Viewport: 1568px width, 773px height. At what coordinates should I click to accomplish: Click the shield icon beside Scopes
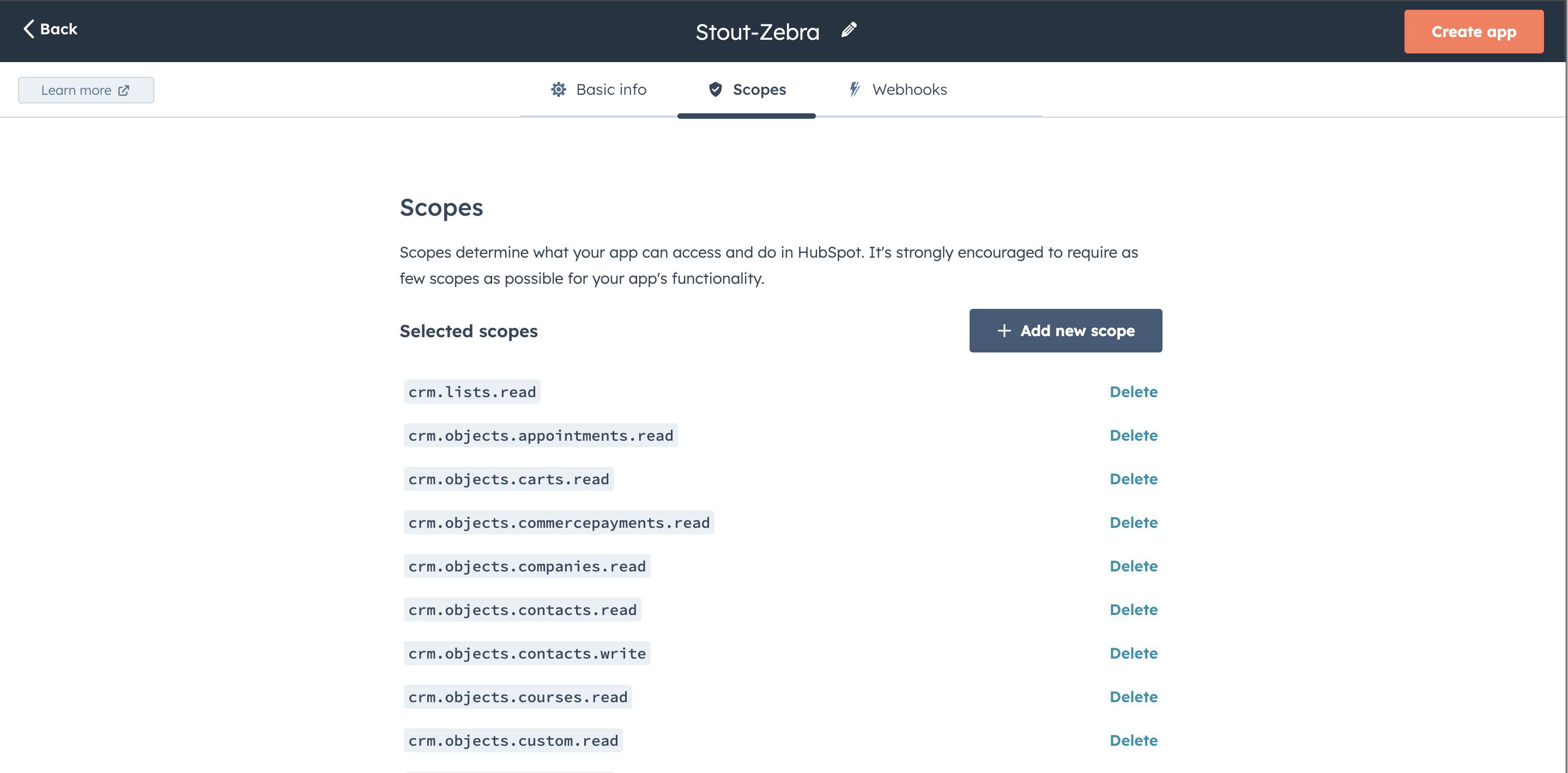715,89
